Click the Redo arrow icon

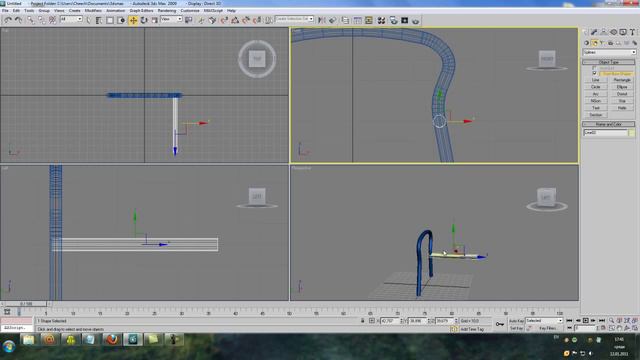tap(18, 20)
